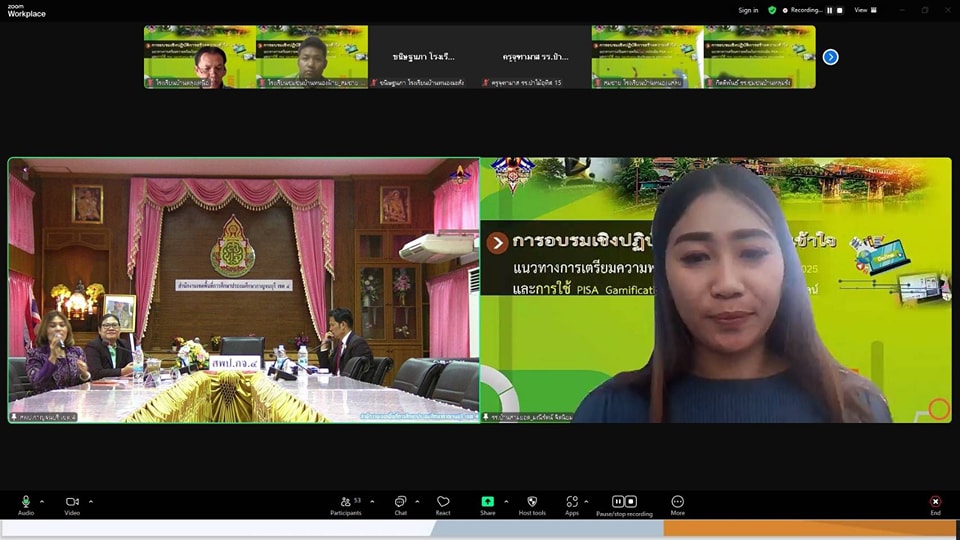Select second thumbnail of man in green
This screenshot has width=960, height=540.
(x=312, y=57)
